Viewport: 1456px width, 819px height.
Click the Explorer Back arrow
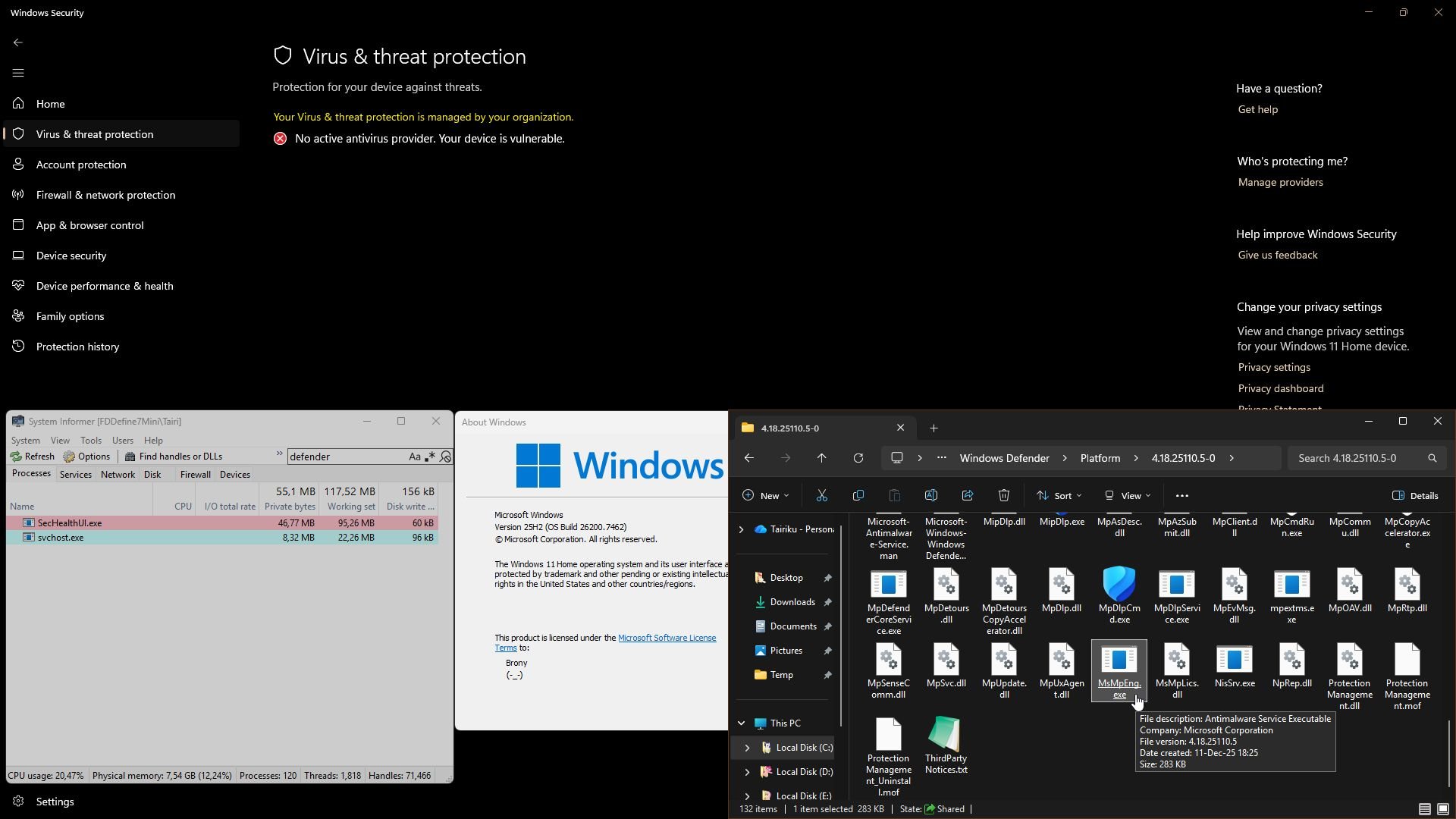749,458
